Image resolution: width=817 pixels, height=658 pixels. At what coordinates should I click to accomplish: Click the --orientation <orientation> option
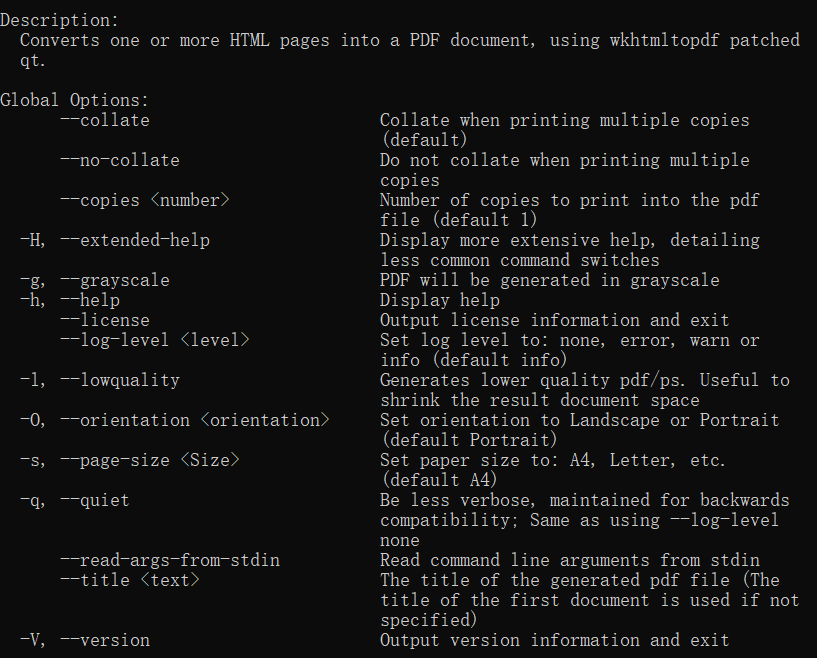click(194, 420)
